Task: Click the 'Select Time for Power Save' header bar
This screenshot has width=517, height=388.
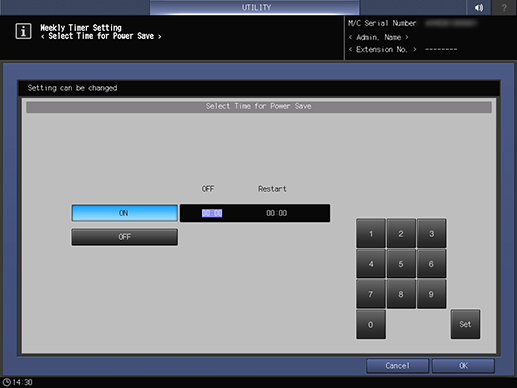Action: click(x=259, y=107)
